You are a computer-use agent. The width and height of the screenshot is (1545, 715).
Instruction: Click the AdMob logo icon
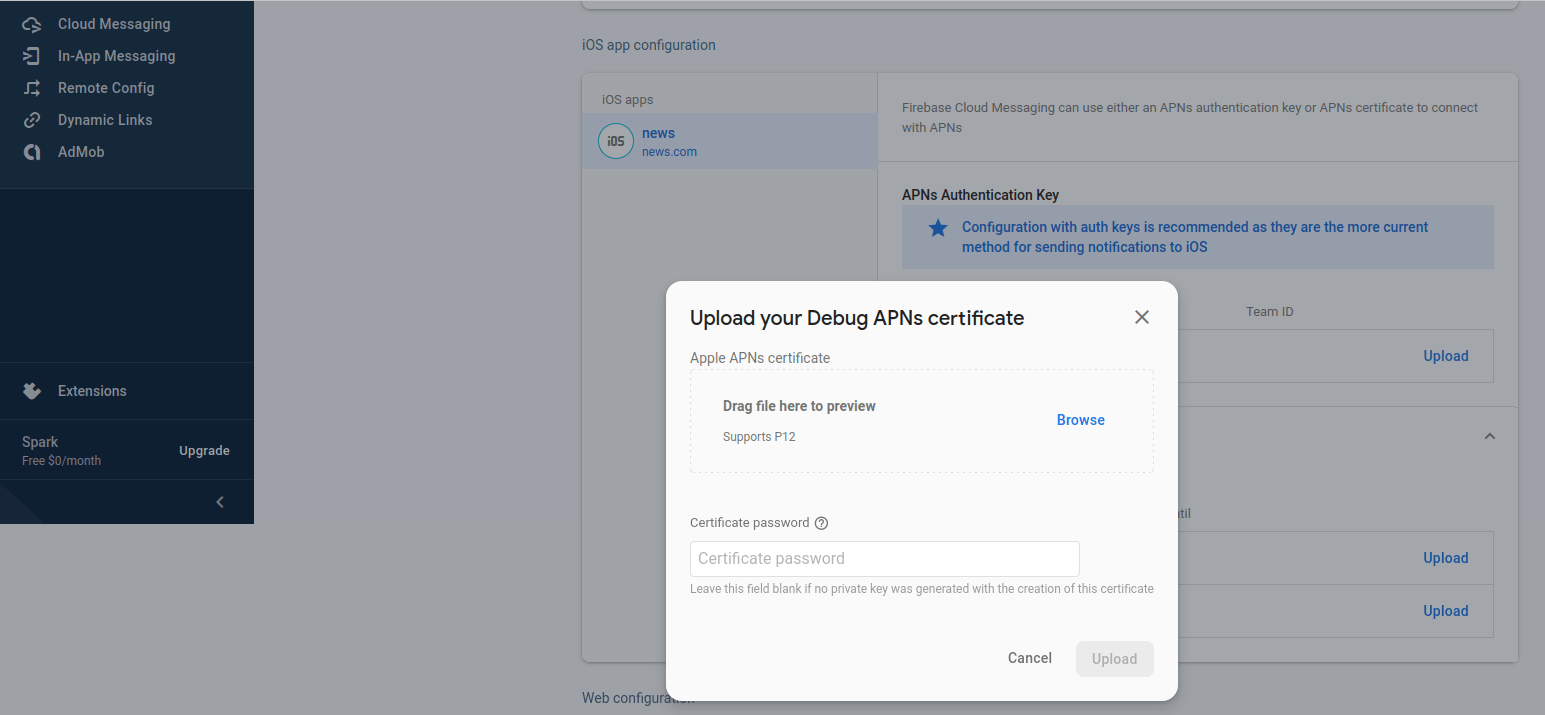click(32, 152)
